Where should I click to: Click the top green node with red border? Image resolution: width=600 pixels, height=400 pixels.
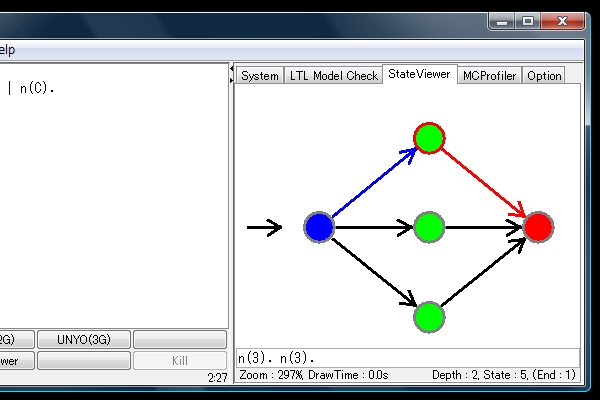tap(429, 137)
